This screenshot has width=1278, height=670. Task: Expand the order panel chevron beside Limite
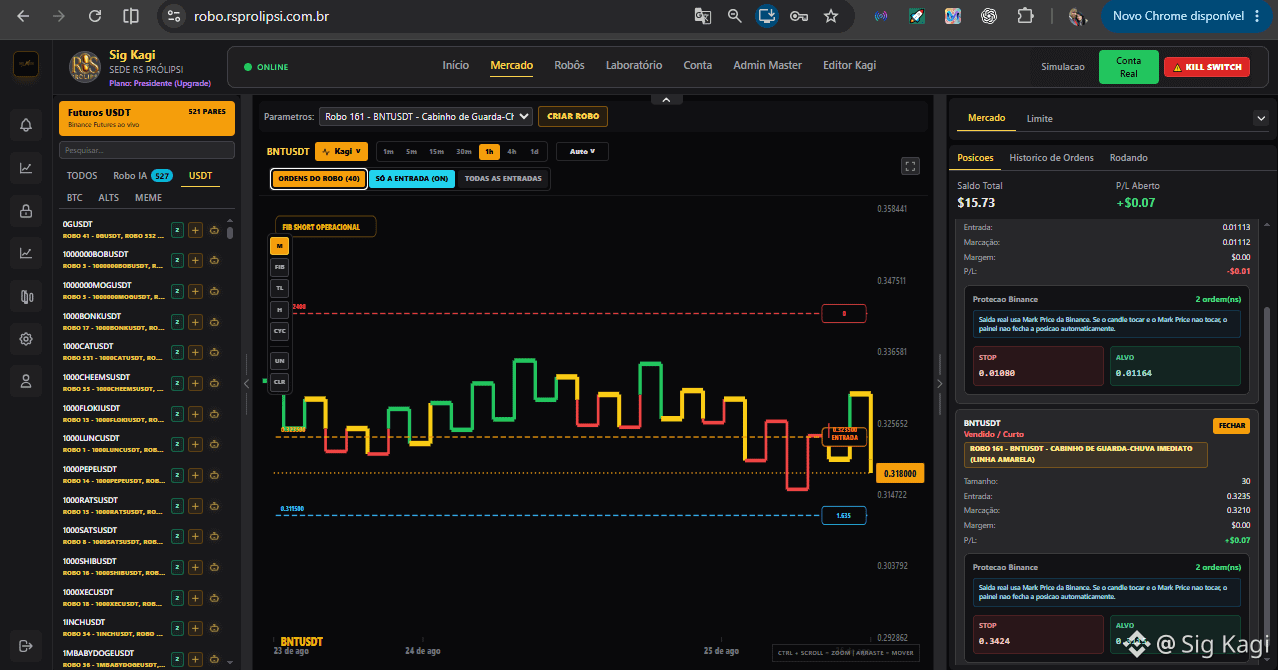click(1260, 118)
